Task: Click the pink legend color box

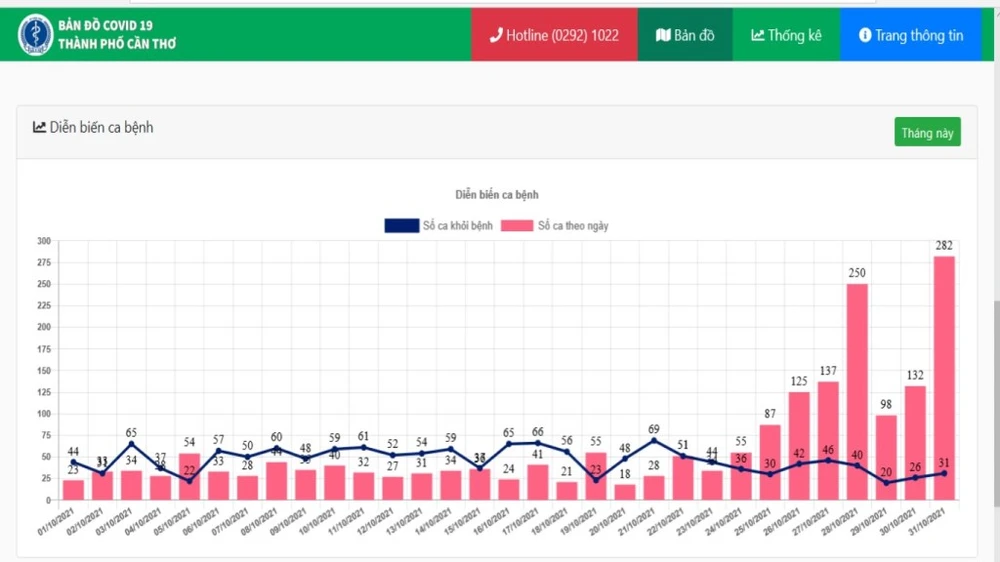Action: coord(517,226)
